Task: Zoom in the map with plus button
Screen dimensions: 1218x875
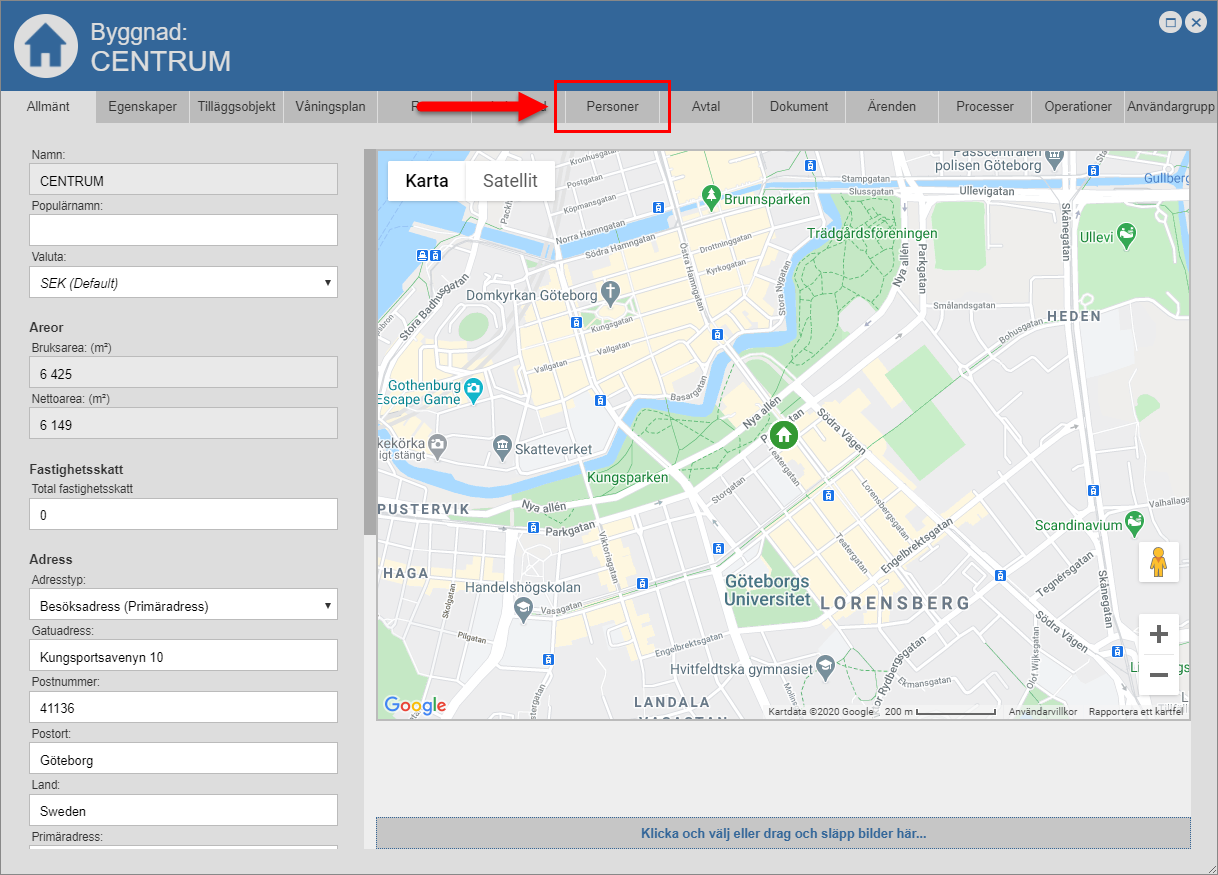Action: point(1159,634)
